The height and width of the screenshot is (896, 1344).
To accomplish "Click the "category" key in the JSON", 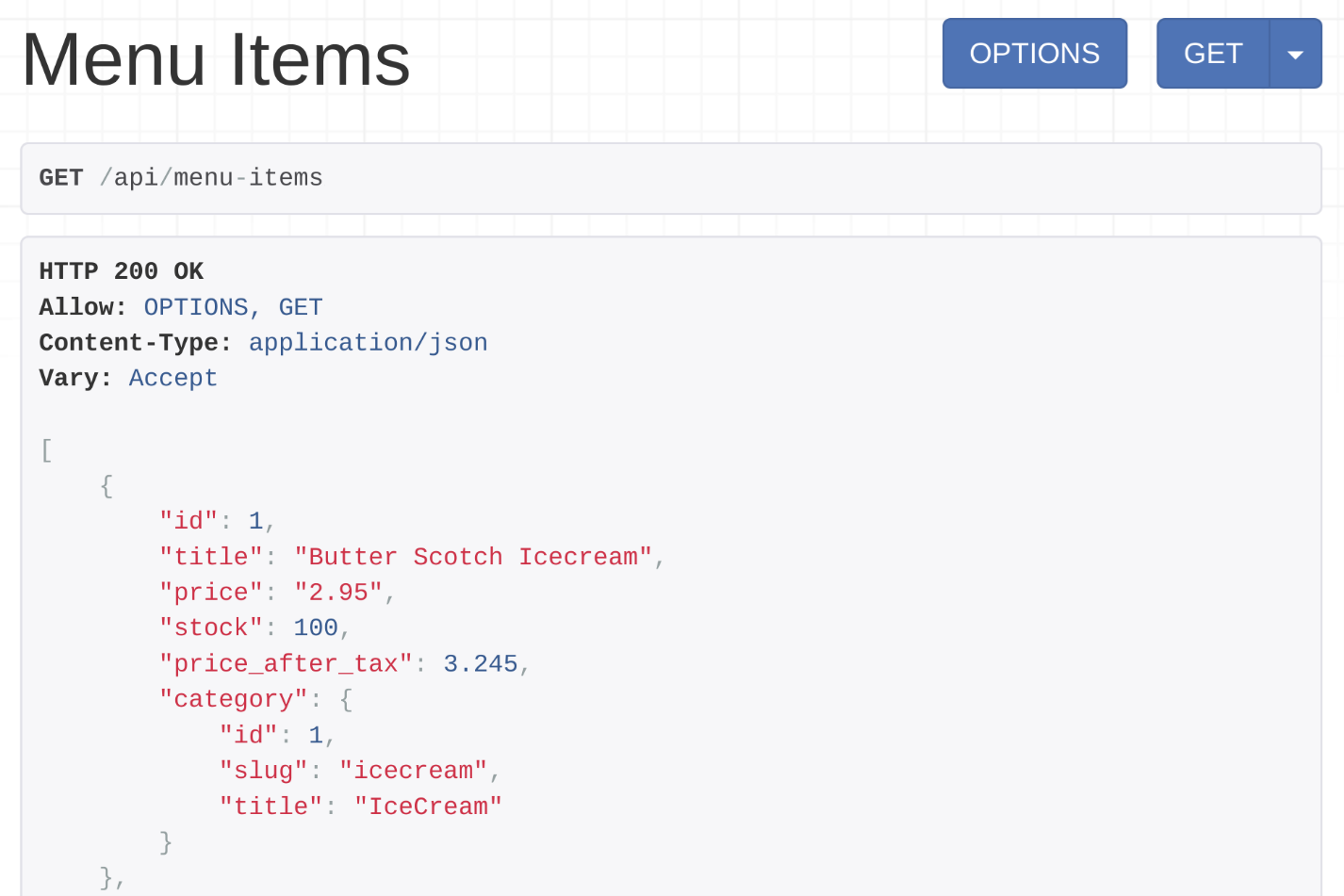I will (x=234, y=699).
